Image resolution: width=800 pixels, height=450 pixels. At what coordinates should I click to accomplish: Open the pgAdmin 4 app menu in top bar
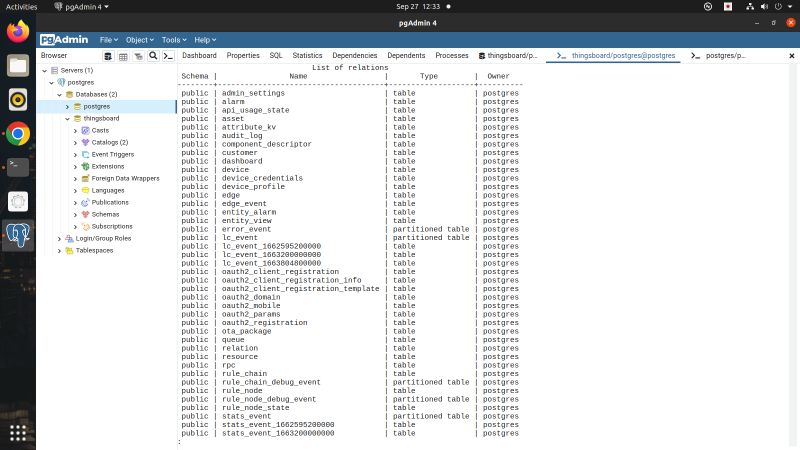point(82,7)
